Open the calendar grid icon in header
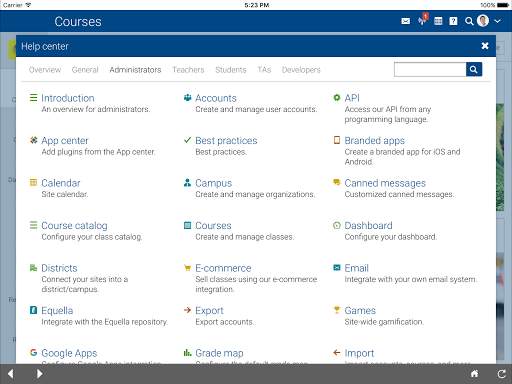The image size is (512, 384). click(x=438, y=21)
